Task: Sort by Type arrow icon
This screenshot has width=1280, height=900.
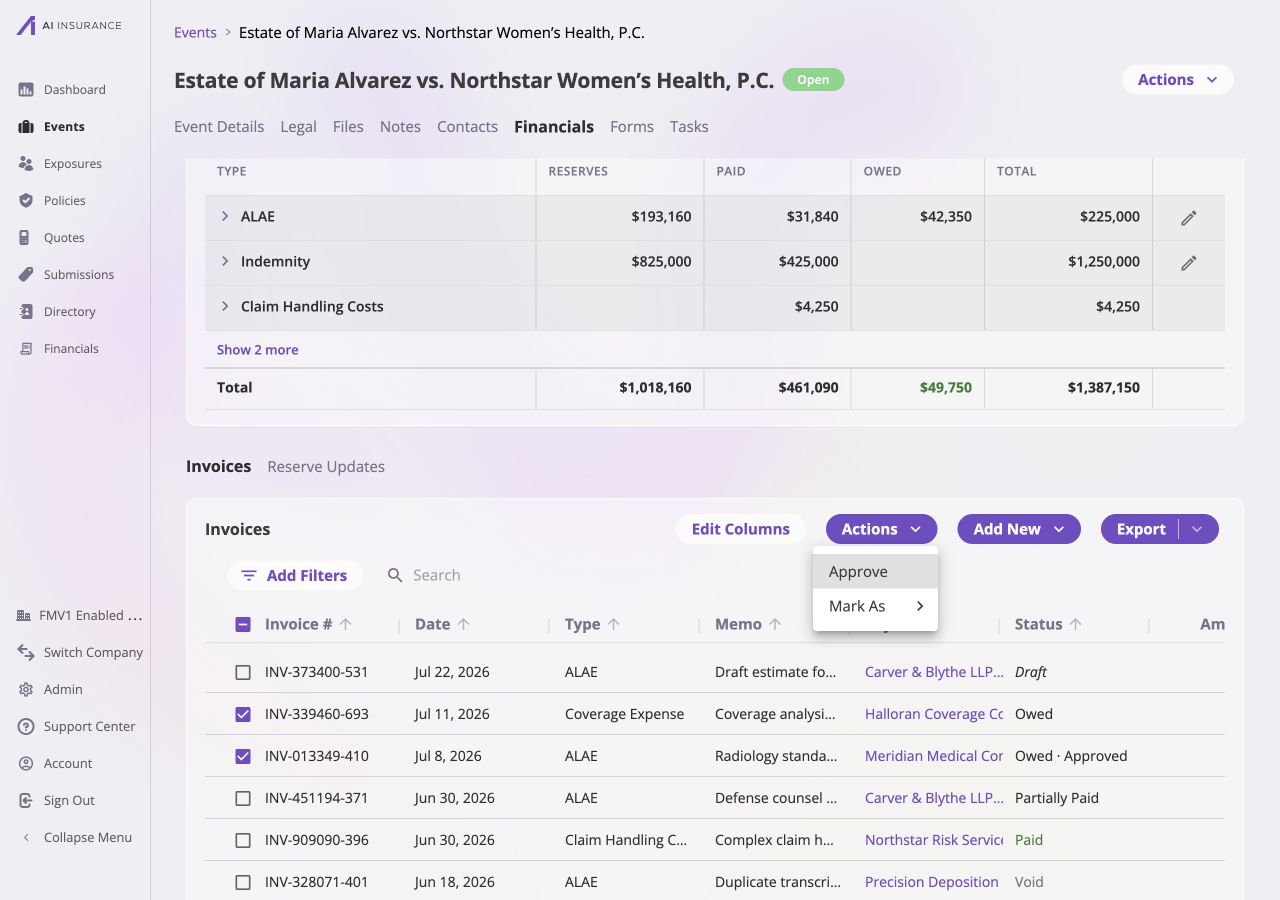Action: point(614,624)
